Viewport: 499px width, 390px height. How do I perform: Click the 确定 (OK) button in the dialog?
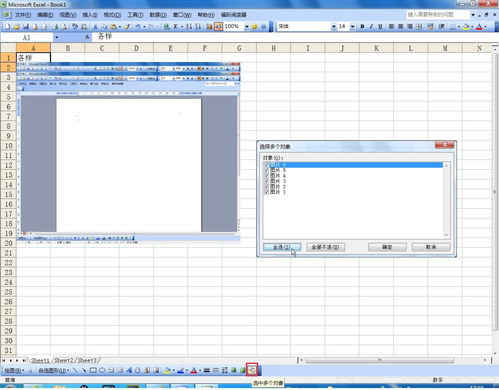coord(387,247)
